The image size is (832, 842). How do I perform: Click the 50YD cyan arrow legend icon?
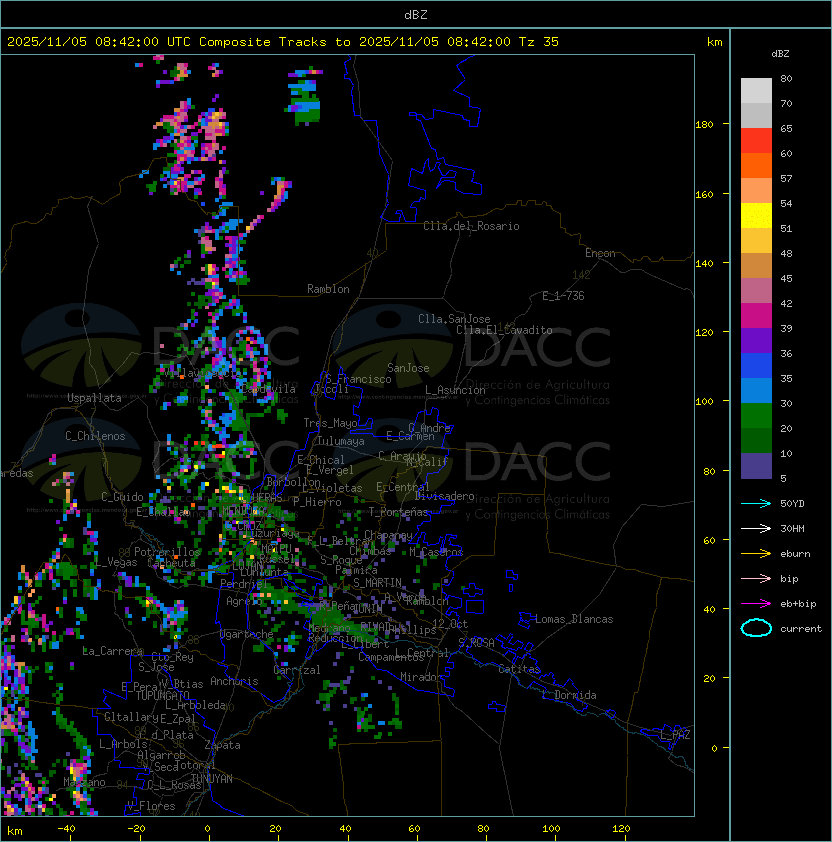coord(756,503)
